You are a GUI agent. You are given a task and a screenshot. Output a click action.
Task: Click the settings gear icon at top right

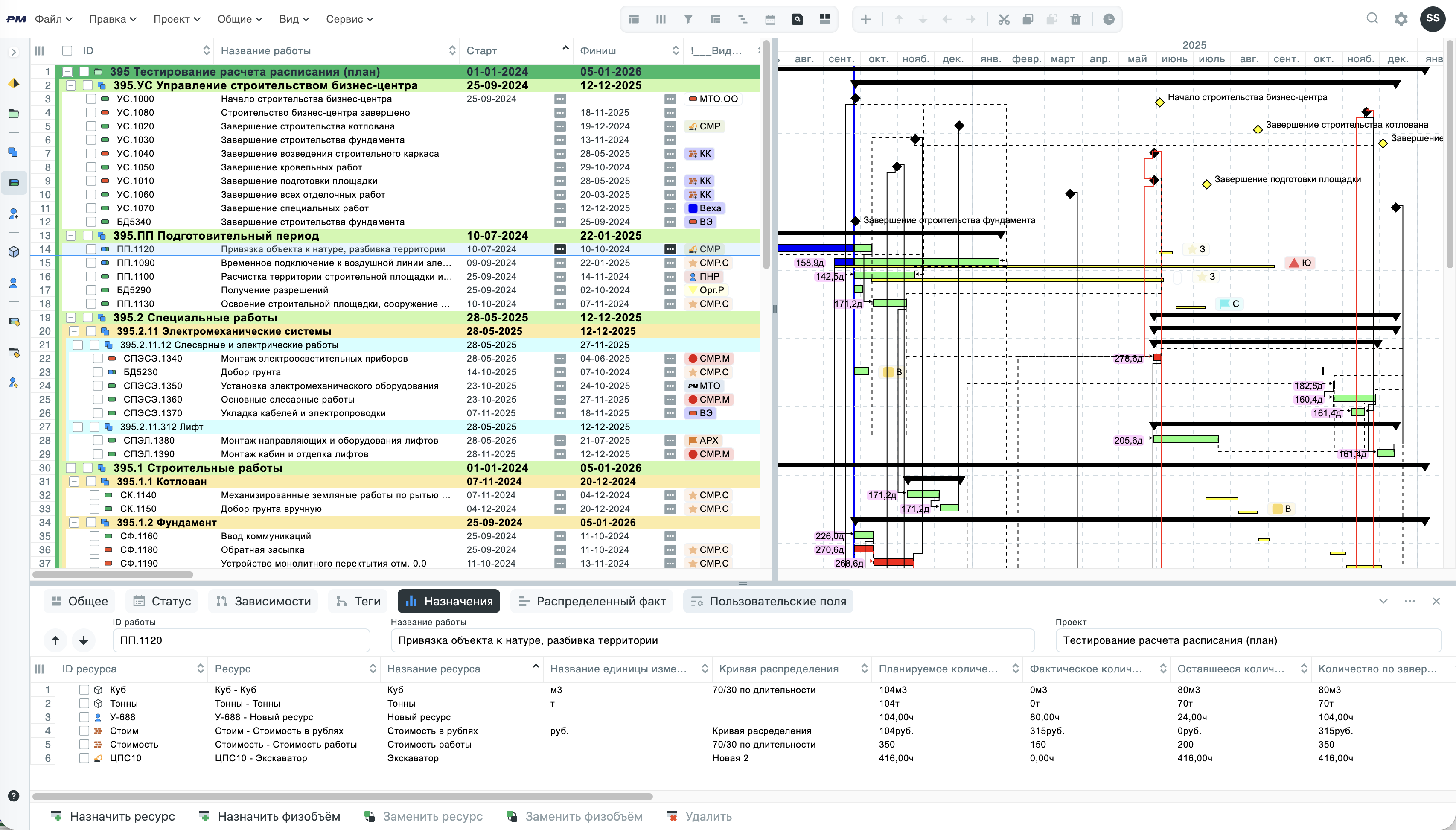pos(1401,19)
